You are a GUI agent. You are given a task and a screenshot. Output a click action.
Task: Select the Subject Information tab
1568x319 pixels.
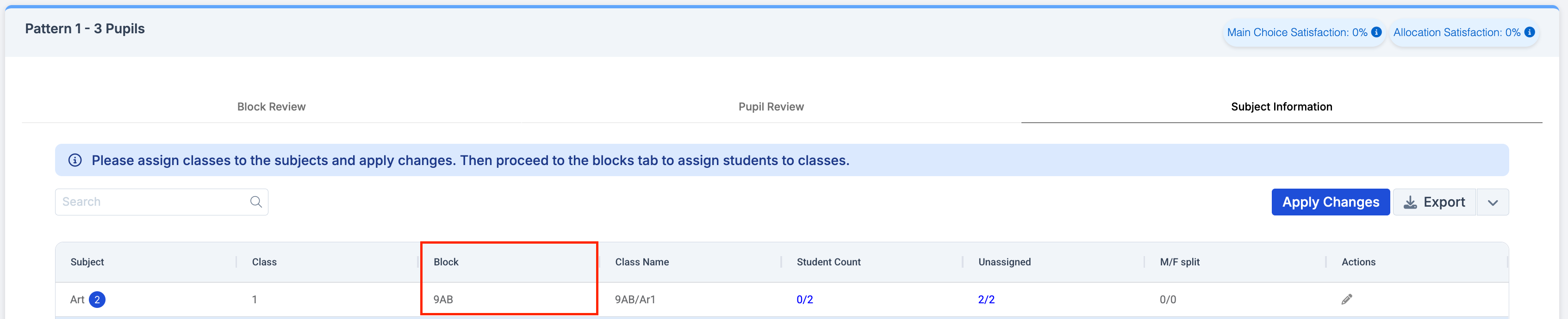tap(1282, 107)
